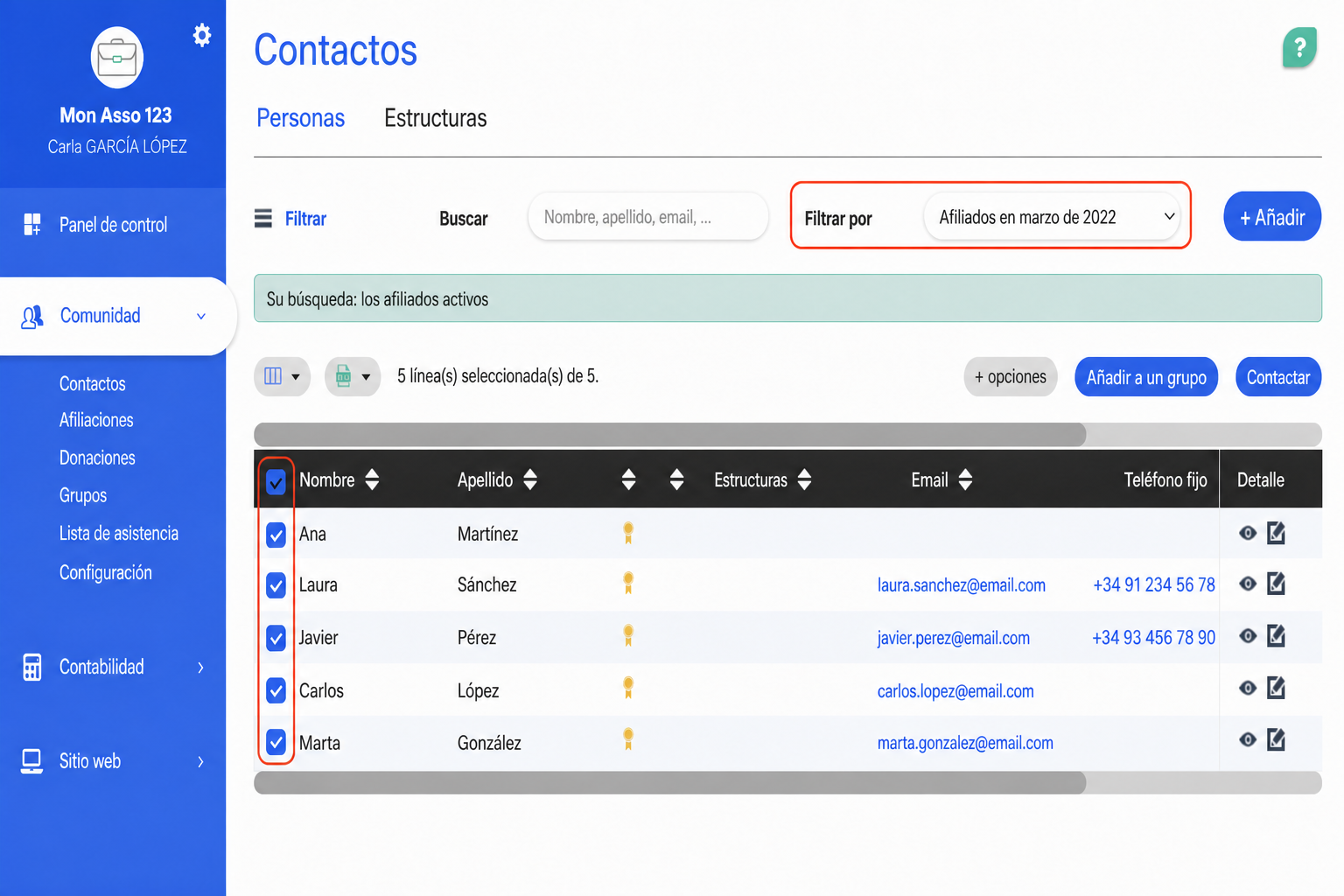The image size is (1344, 896).
Task: Uncheck the Ana Martínez row checkbox
Action: tap(276, 535)
